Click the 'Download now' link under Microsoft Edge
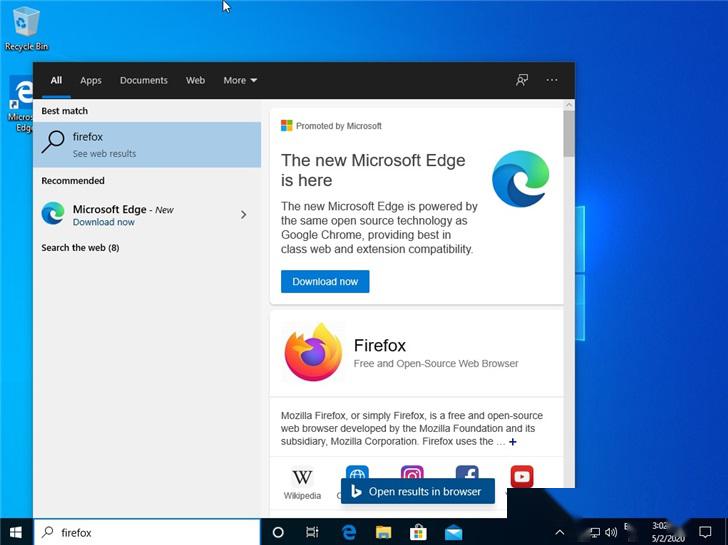Screen dimensions: 728x545 104,222
